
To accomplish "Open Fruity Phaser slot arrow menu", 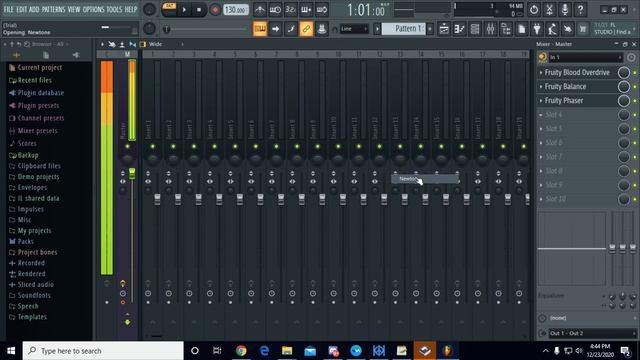I will click(541, 101).
